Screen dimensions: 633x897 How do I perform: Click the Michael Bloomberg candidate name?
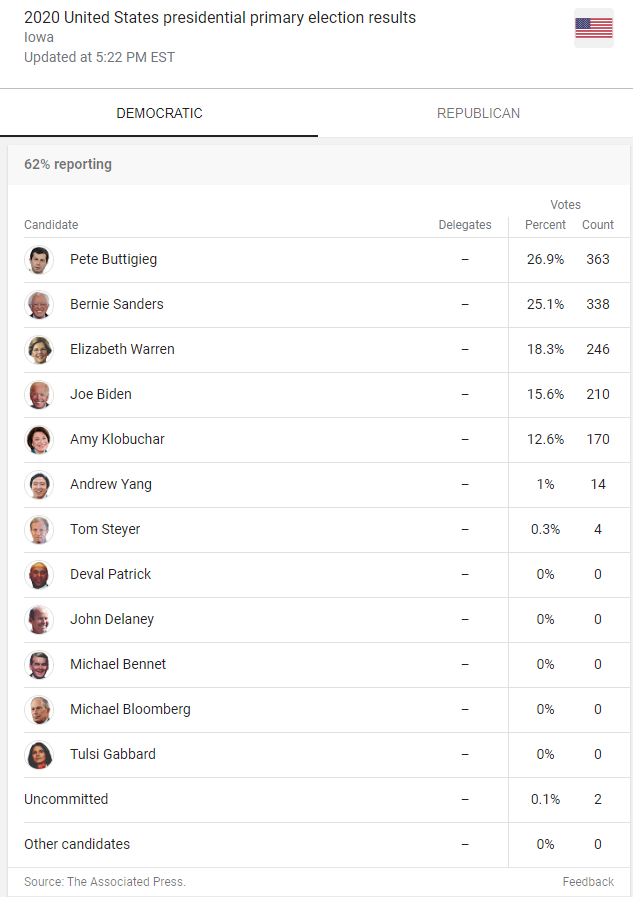pyautogui.click(x=130, y=709)
